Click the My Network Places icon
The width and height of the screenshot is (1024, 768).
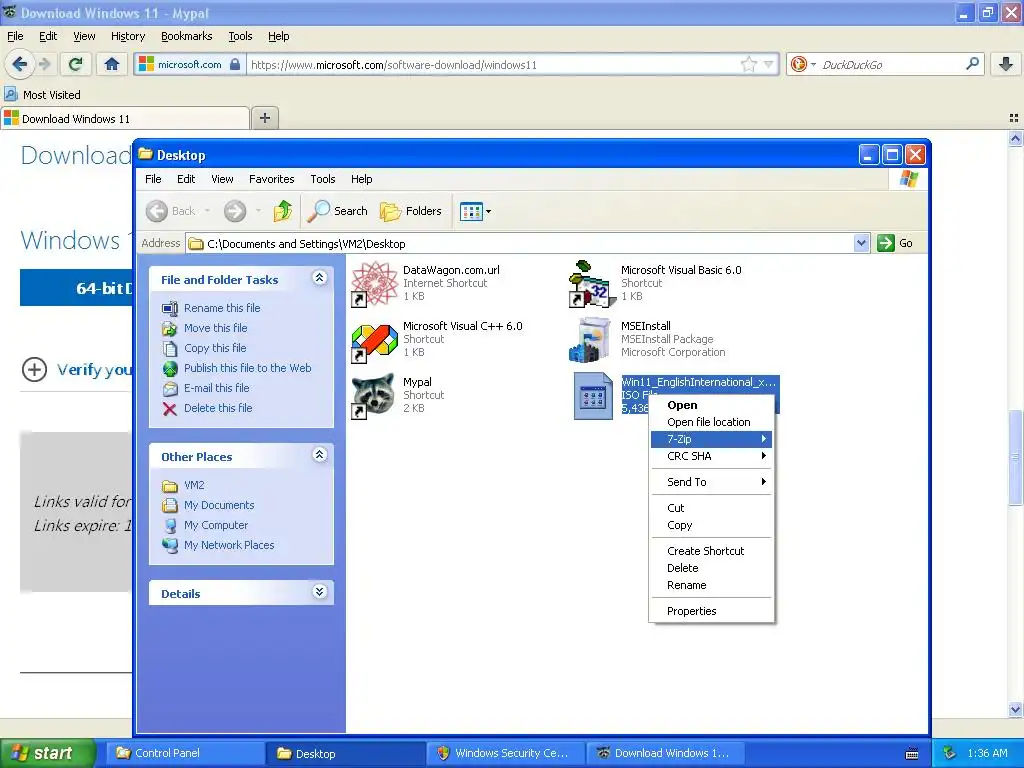click(x=170, y=545)
